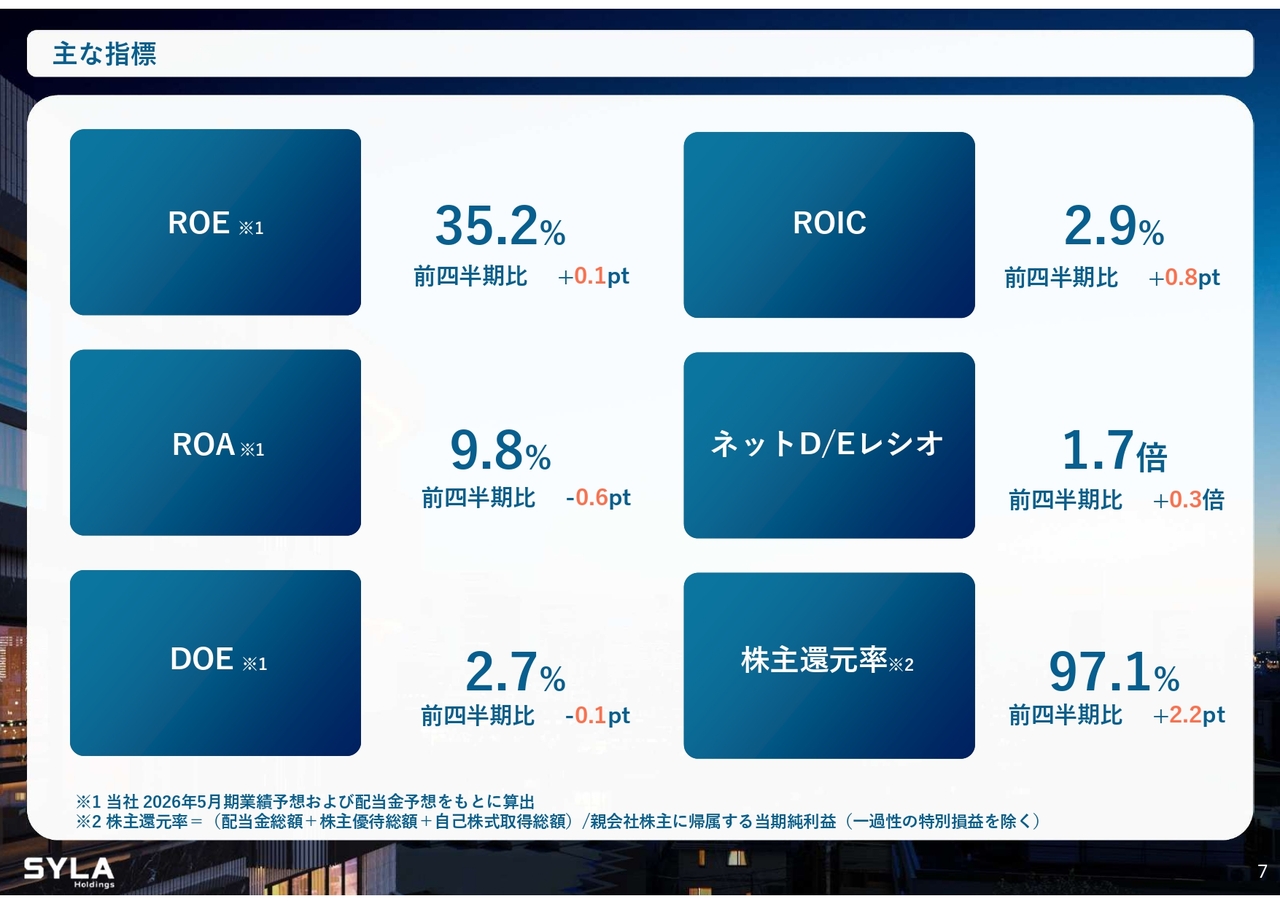Click page number 7
The width and height of the screenshot is (1280, 904).
point(1262,871)
